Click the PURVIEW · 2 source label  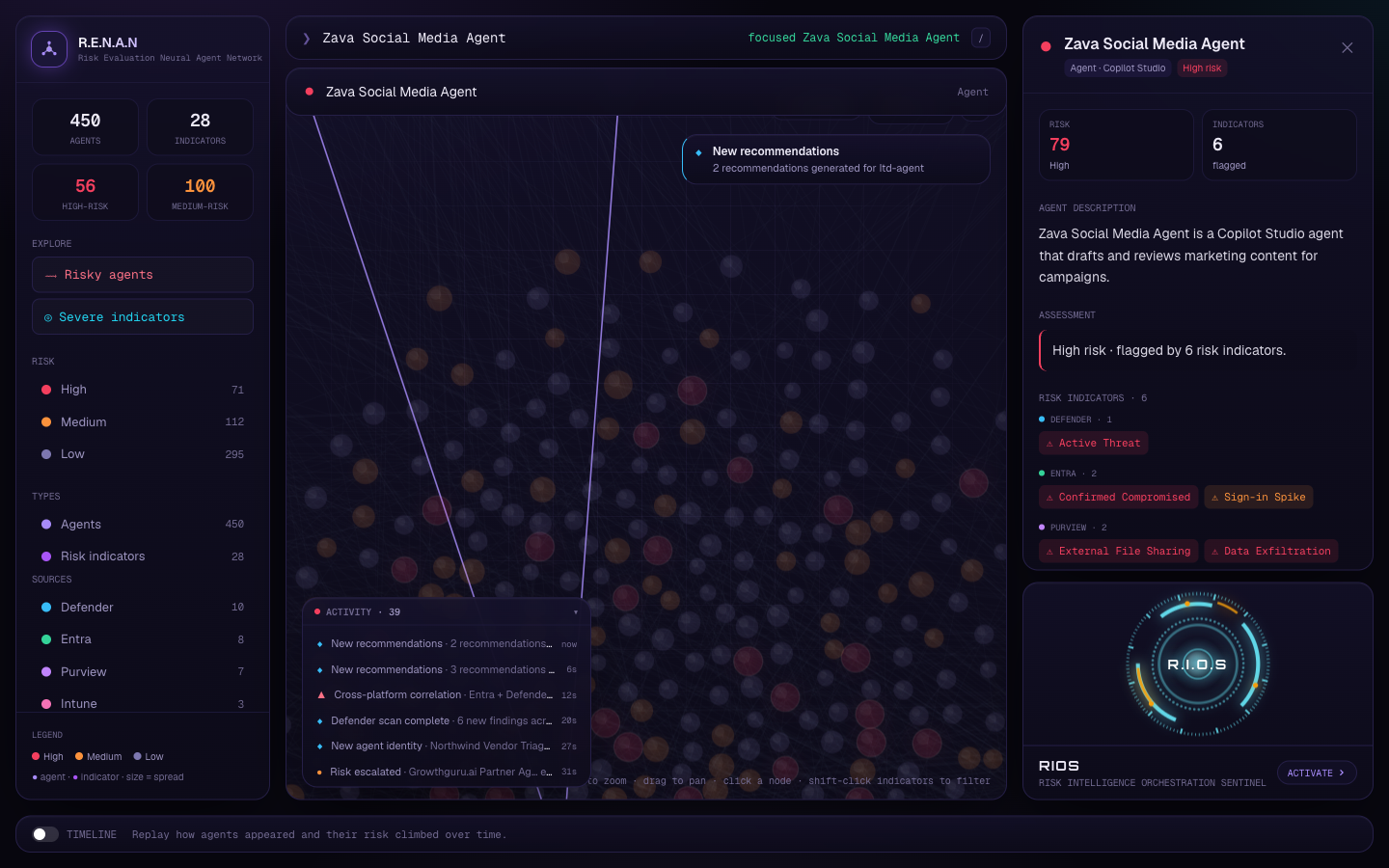coord(1078,528)
